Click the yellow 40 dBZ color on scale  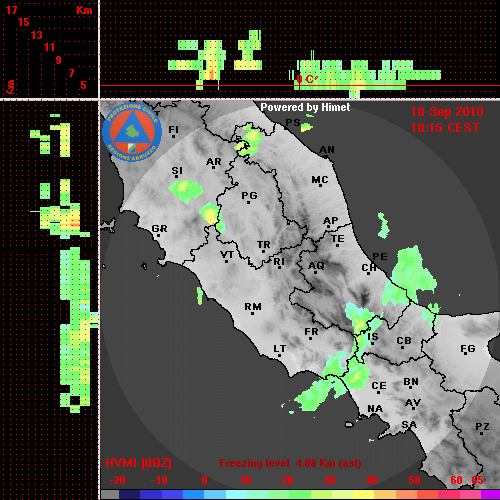[363, 494]
